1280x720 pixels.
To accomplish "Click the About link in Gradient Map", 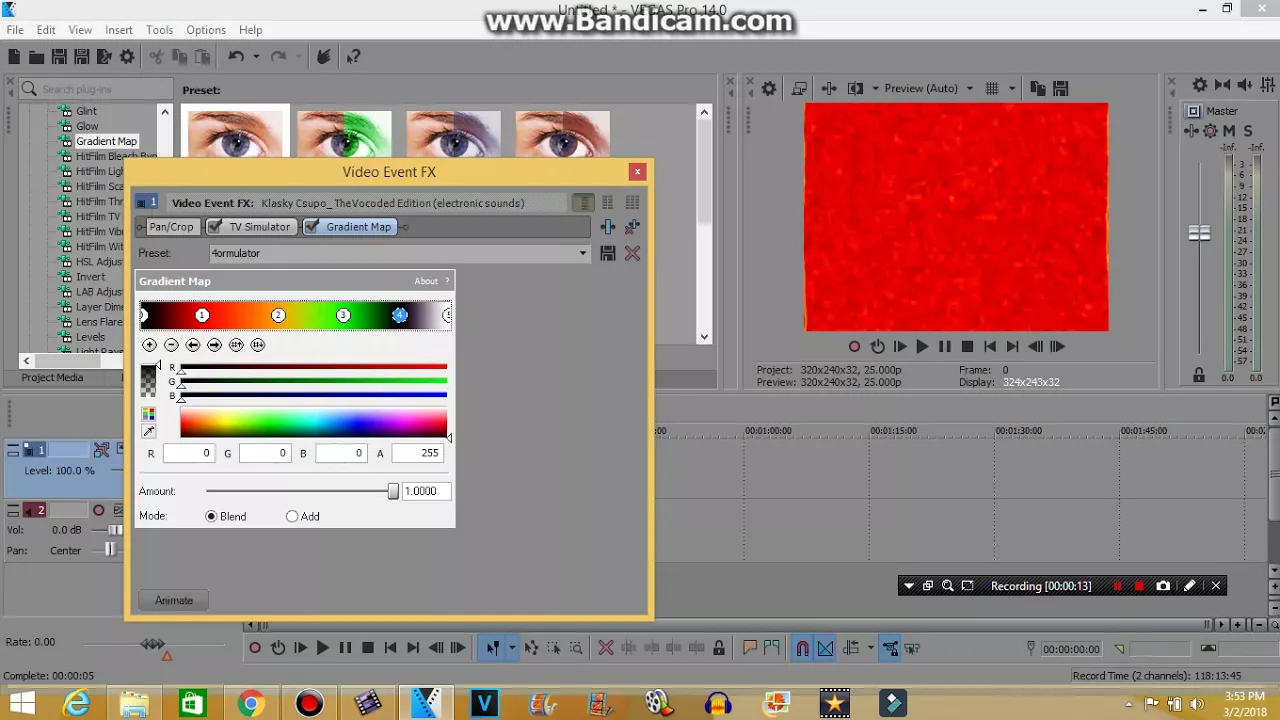I will tap(426, 281).
